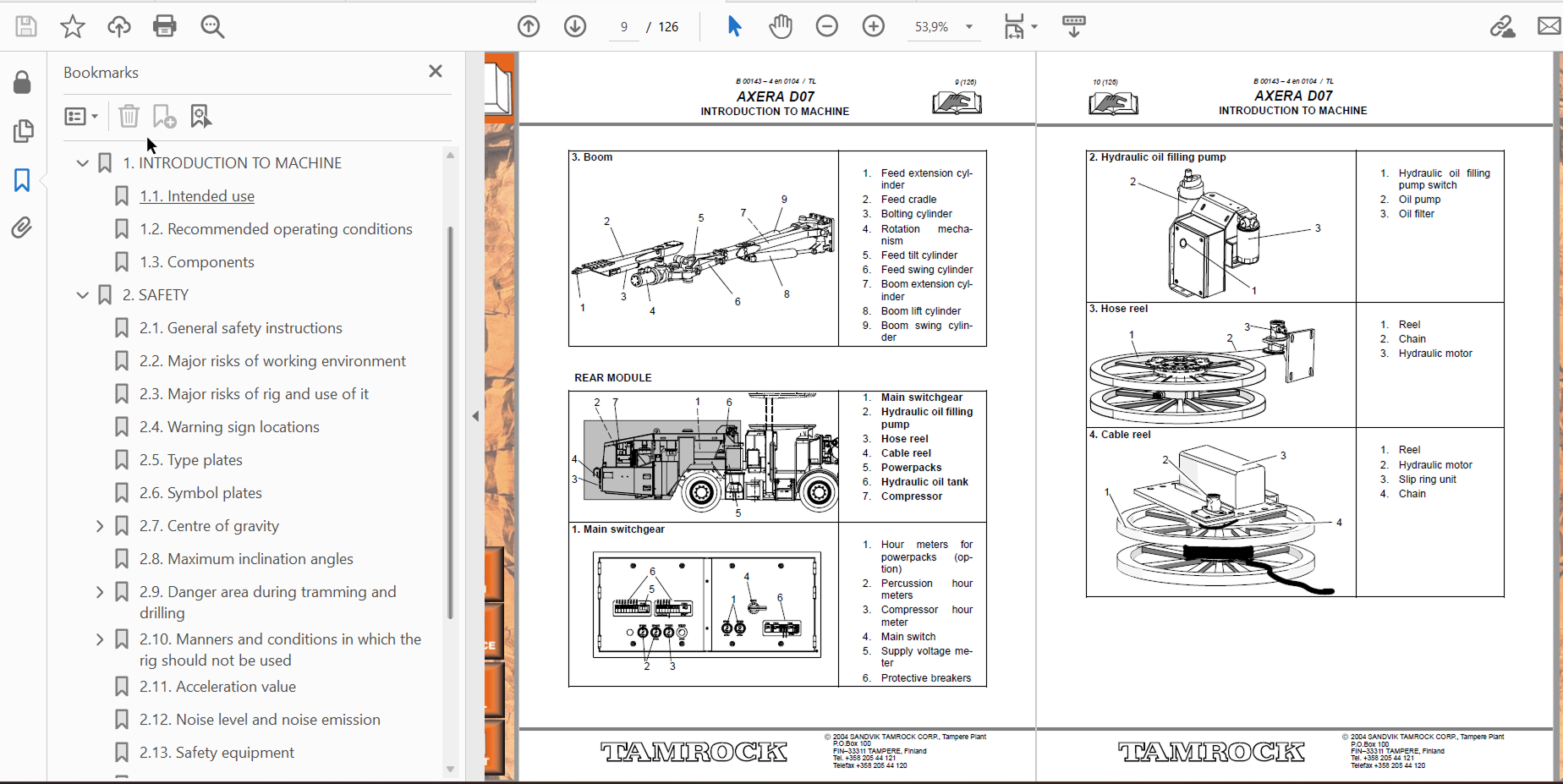
Task: Open page thumbnails panel in sidebar
Action: click(23, 131)
